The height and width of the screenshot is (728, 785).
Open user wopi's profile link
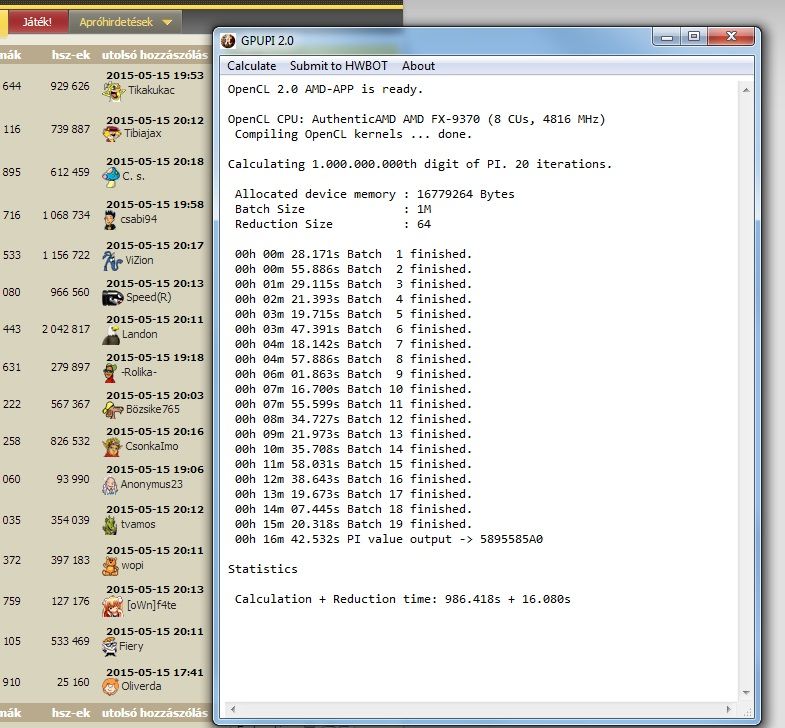133,565
